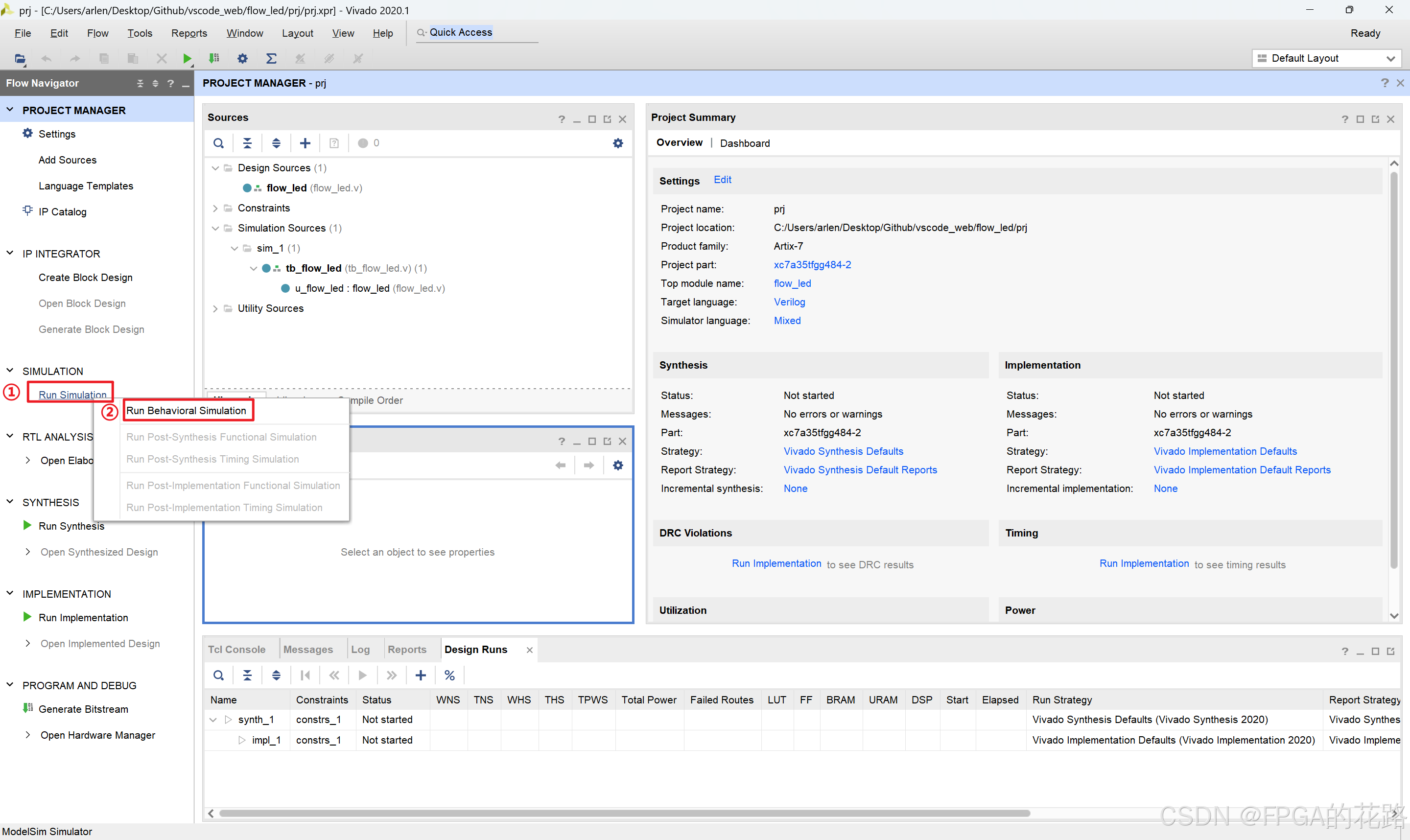The width and height of the screenshot is (1410, 840).
Task: Click the Sigma report toolbar icon
Action: click(272, 58)
